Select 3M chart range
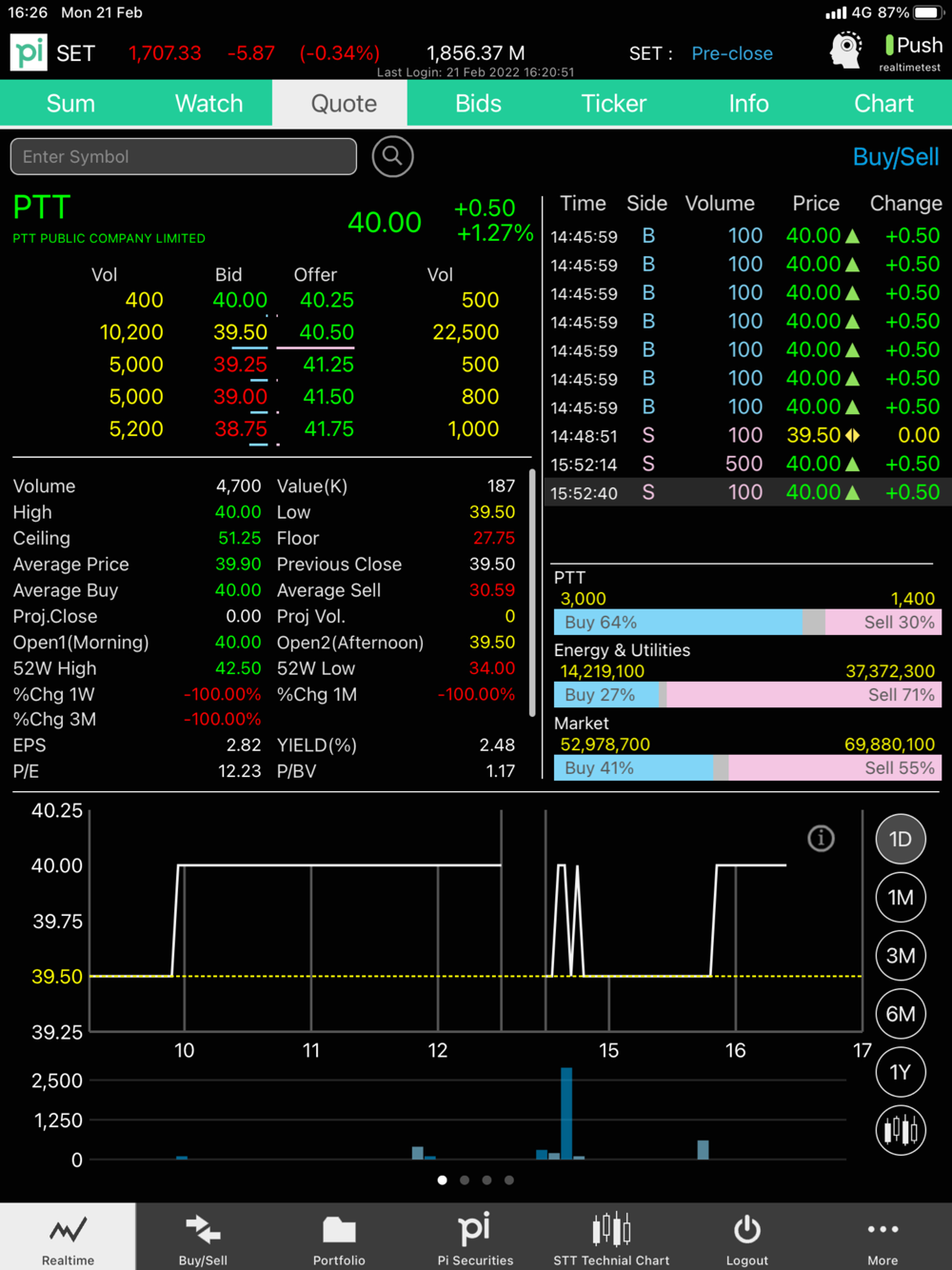Image resolution: width=952 pixels, height=1270 pixels. click(x=901, y=956)
